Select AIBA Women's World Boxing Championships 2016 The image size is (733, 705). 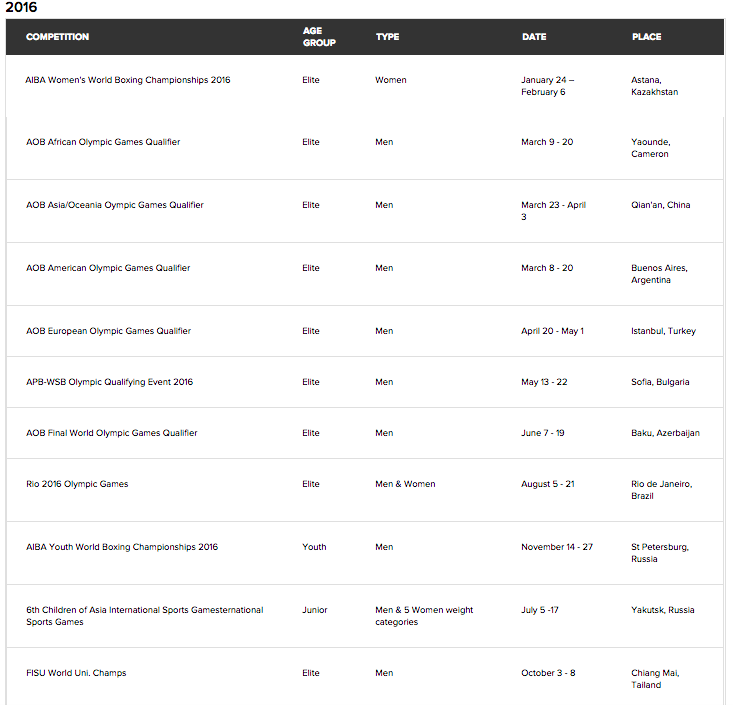pos(128,80)
